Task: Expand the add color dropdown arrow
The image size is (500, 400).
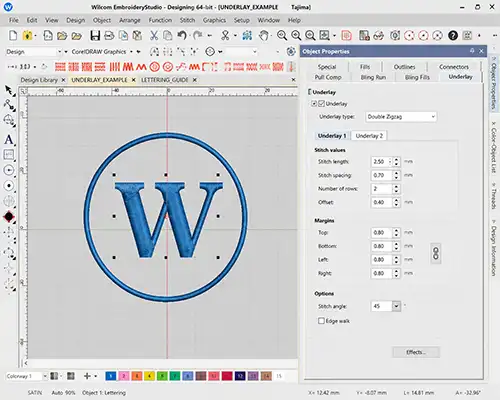Action: pos(96,376)
